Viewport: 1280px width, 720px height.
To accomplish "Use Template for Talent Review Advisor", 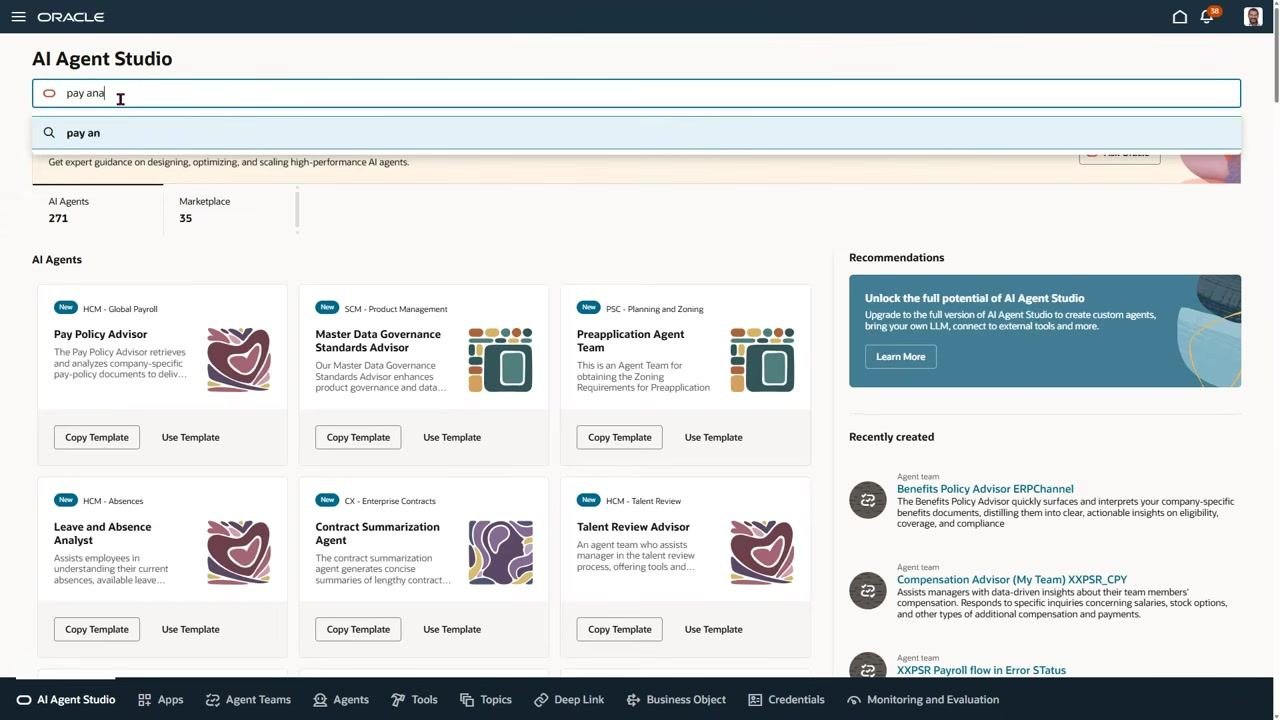I will (x=714, y=629).
